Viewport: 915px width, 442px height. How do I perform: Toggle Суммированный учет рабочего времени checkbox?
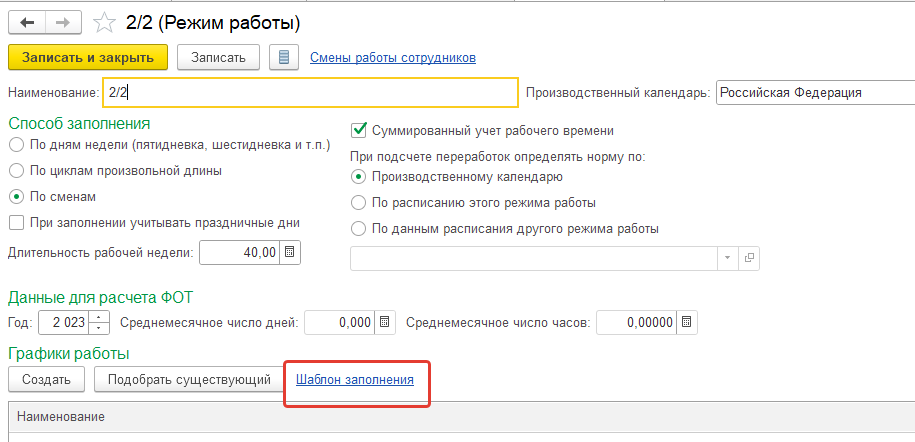tap(358, 130)
